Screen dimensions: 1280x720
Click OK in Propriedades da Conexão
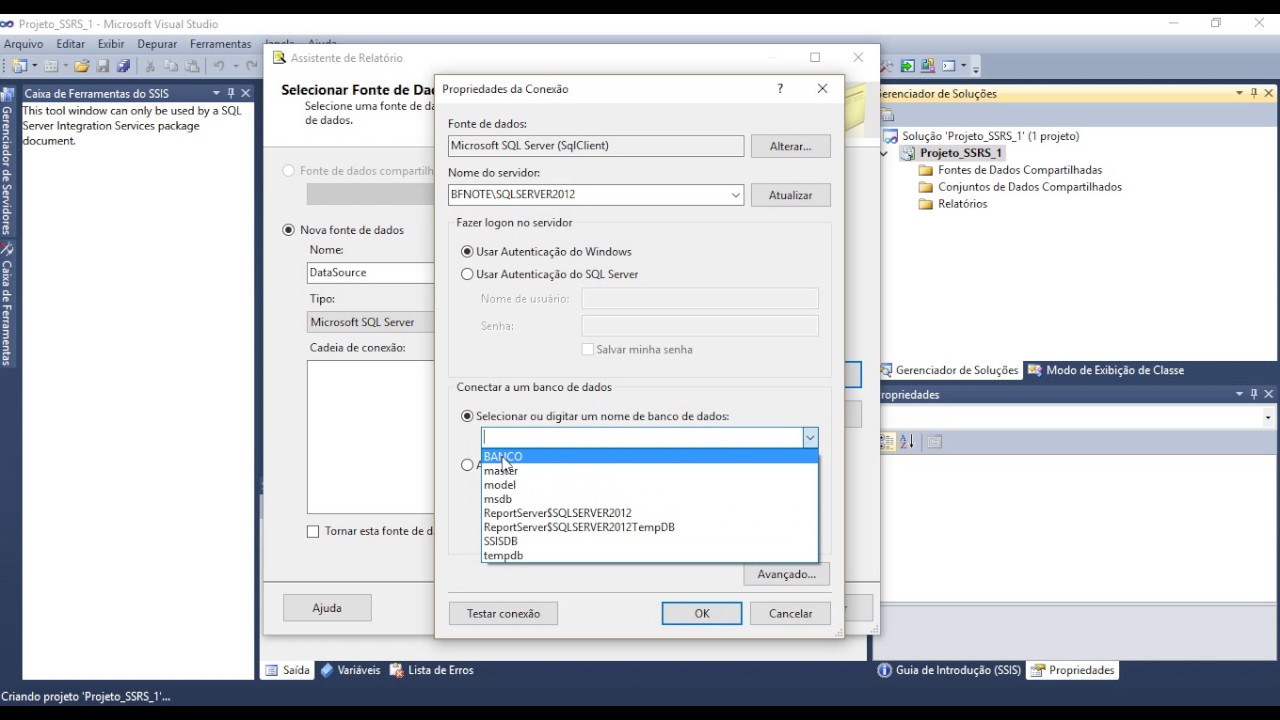click(x=702, y=614)
